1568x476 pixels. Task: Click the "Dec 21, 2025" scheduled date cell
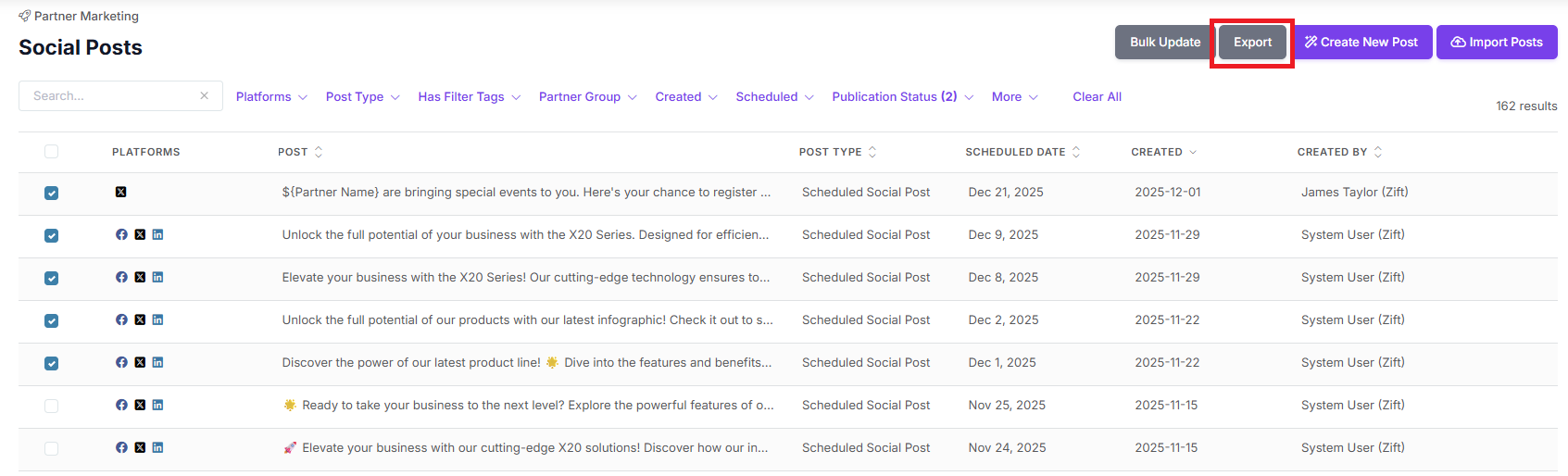point(1006,192)
